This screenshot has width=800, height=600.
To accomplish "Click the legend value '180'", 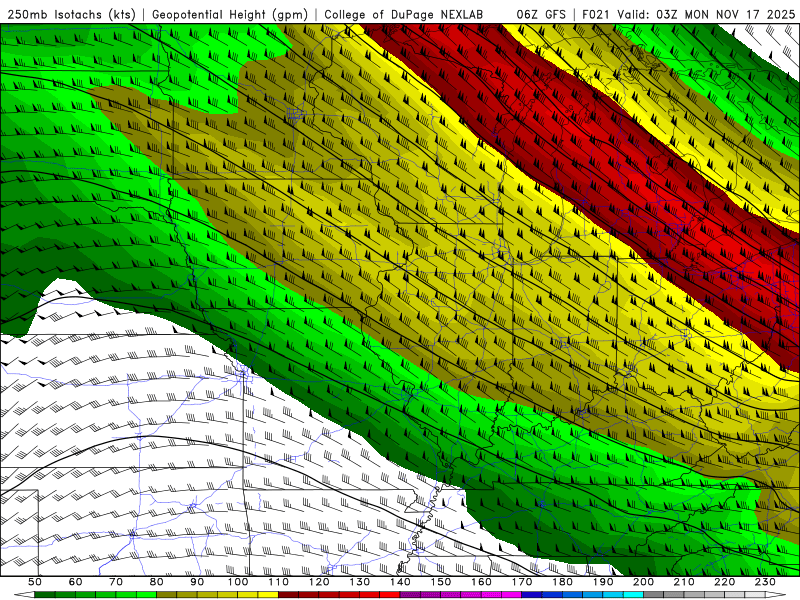I will (x=563, y=582).
